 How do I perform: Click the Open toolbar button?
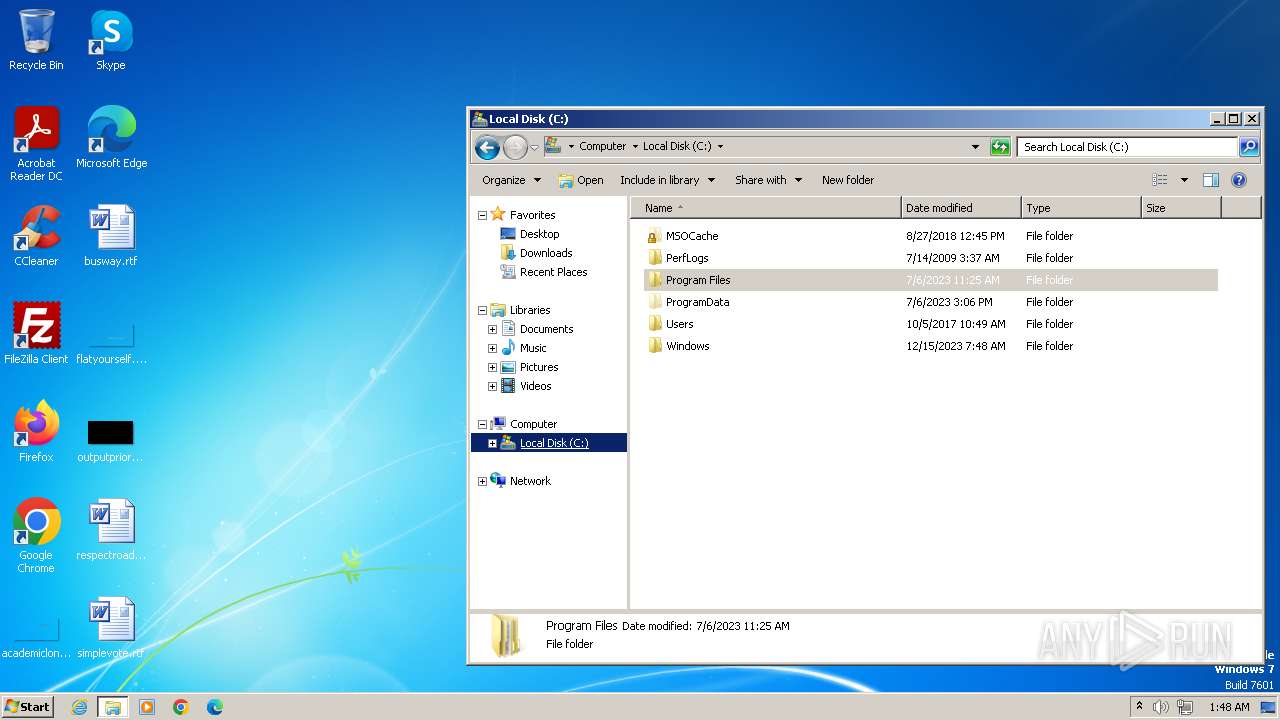click(581, 180)
